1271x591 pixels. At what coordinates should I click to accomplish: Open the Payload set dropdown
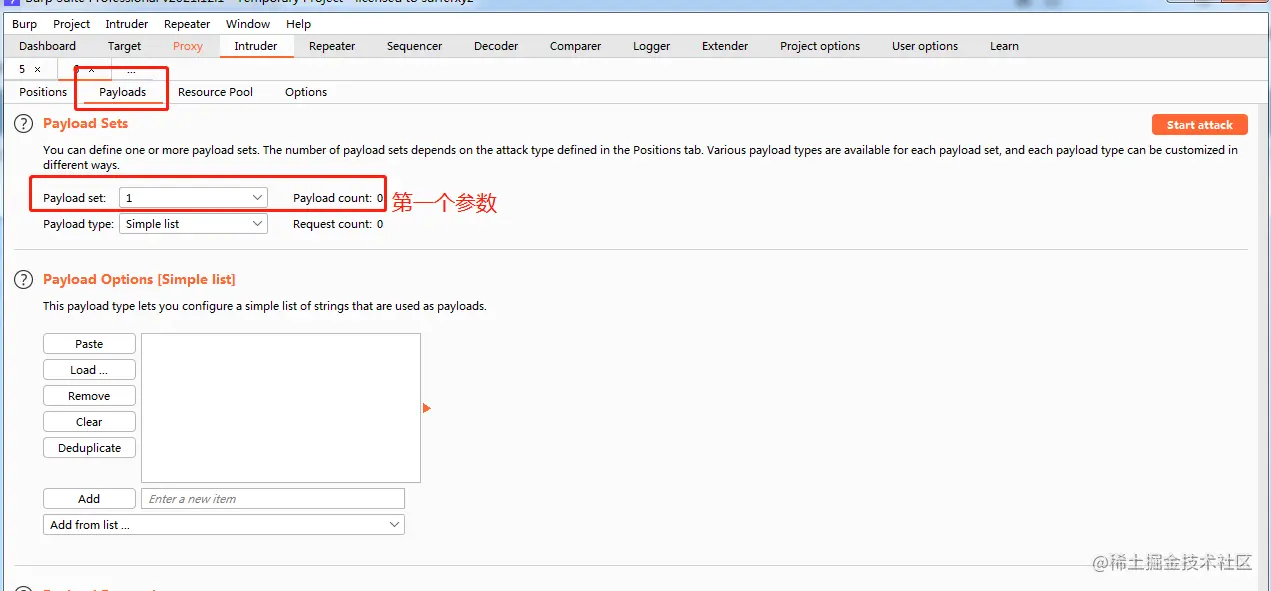(x=193, y=198)
